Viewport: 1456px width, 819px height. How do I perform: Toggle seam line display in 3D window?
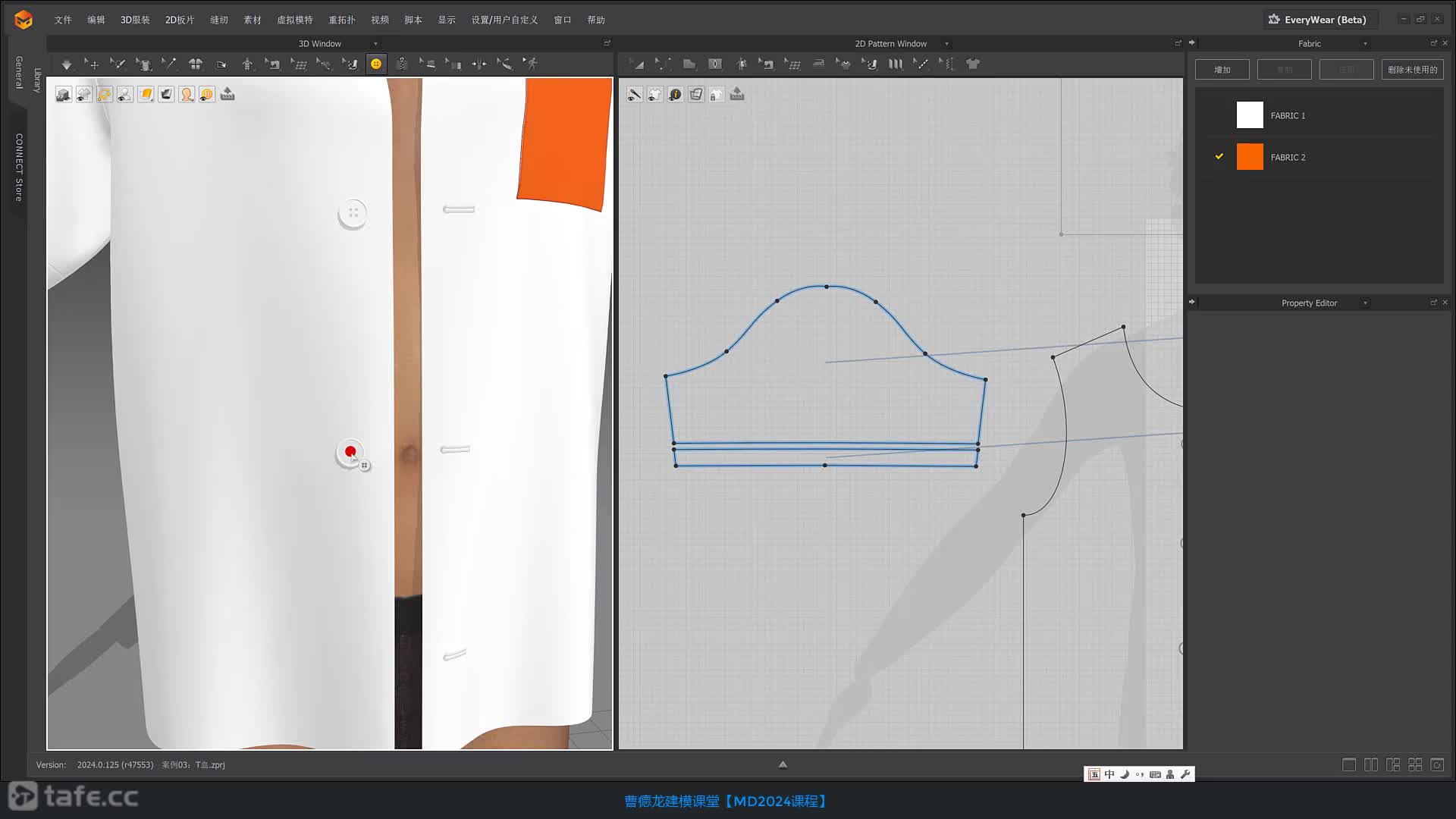click(105, 94)
